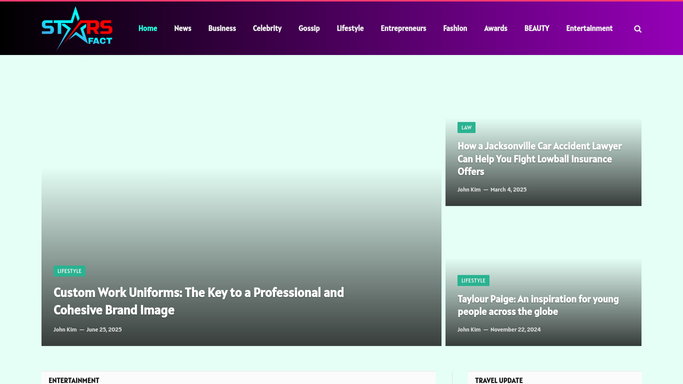Select the Awards menu item
683x384 pixels.
coord(496,28)
